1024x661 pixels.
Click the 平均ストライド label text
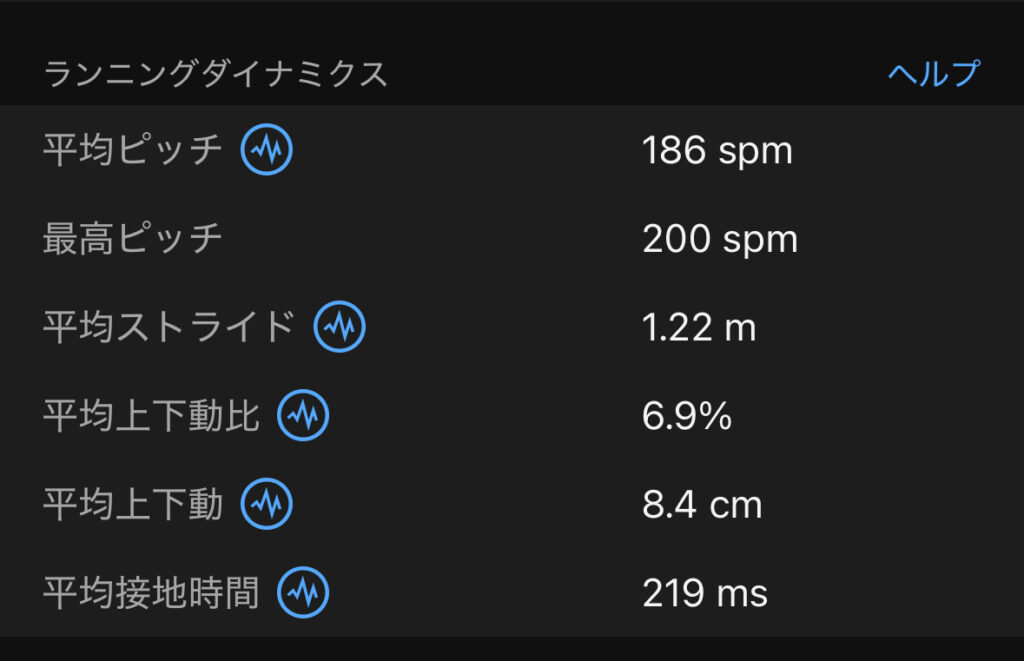click(168, 327)
